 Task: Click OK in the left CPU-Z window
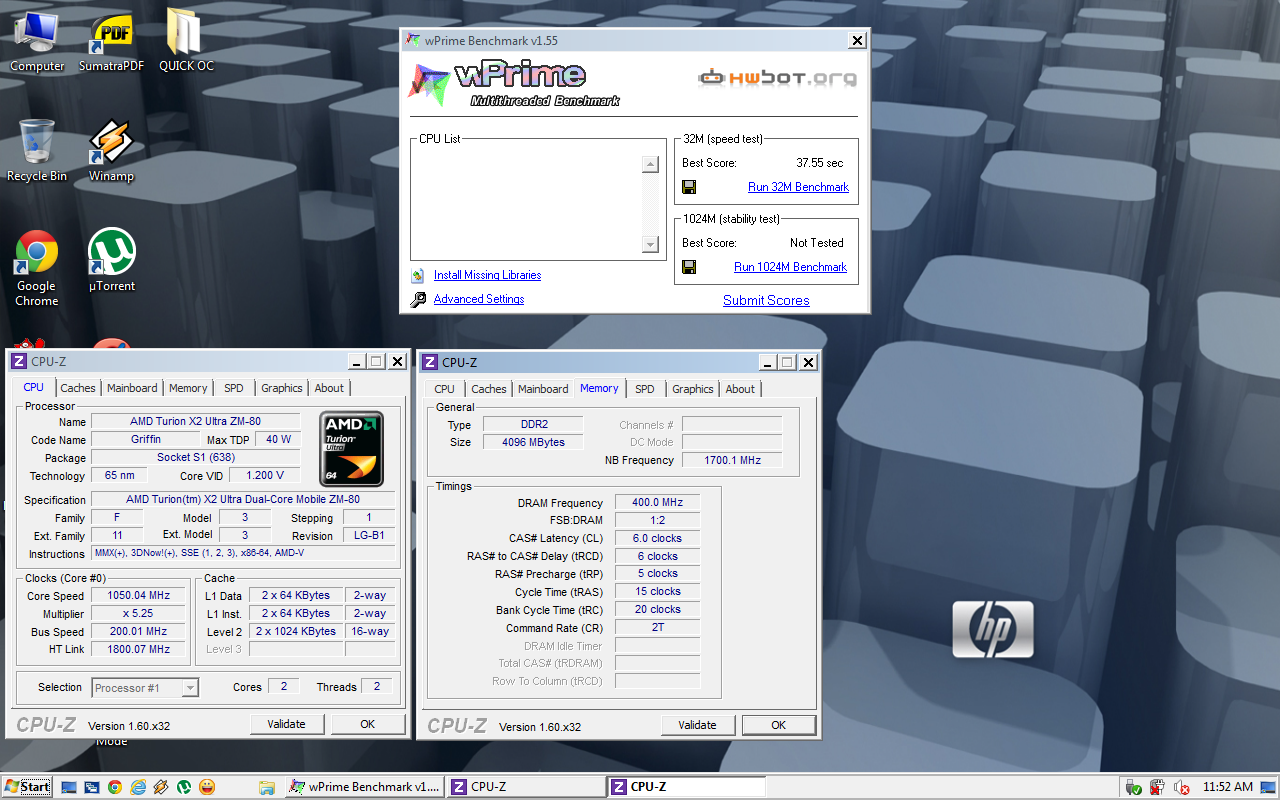[368, 724]
